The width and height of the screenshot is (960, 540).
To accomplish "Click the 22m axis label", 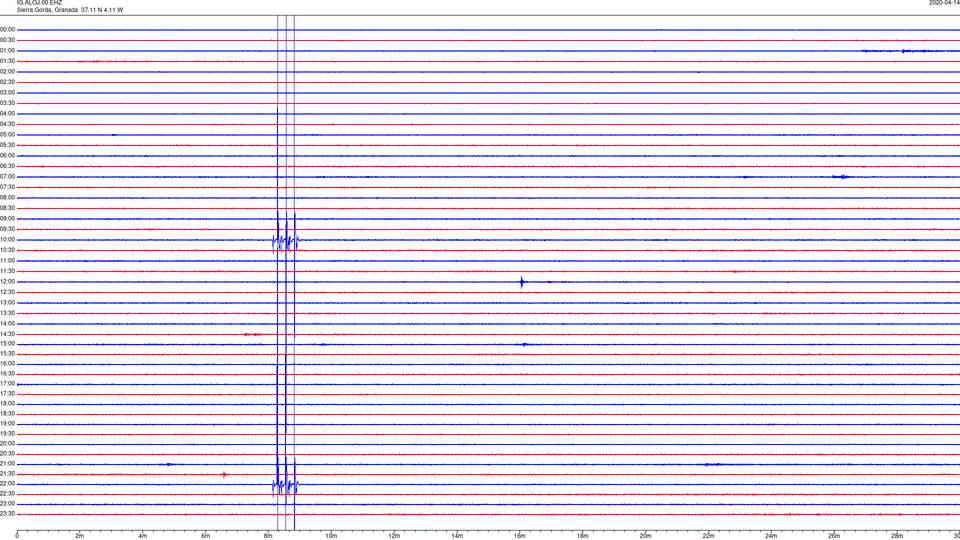I will tap(708, 536).
